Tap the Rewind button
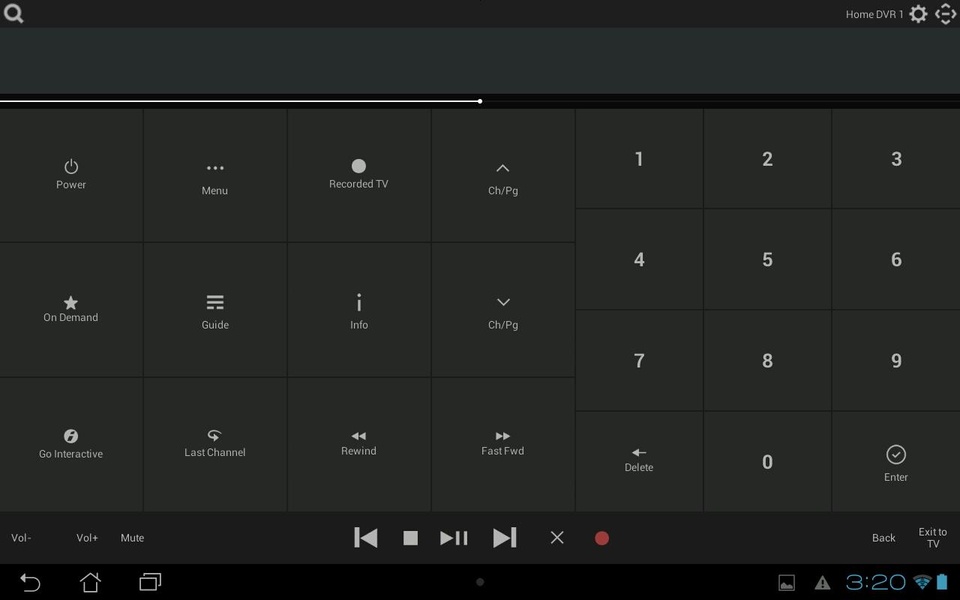 (x=359, y=444)
